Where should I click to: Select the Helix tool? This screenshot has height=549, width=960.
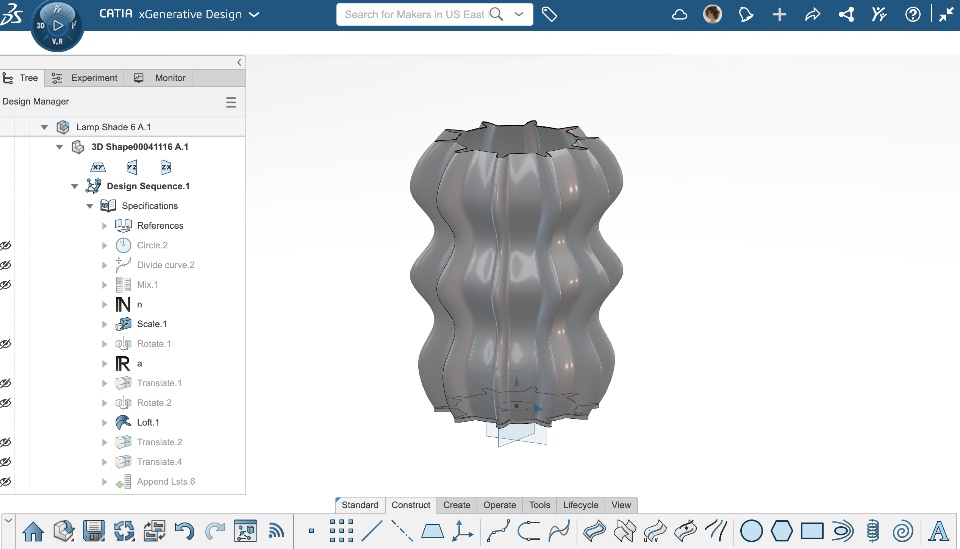(x=872, y=531)
